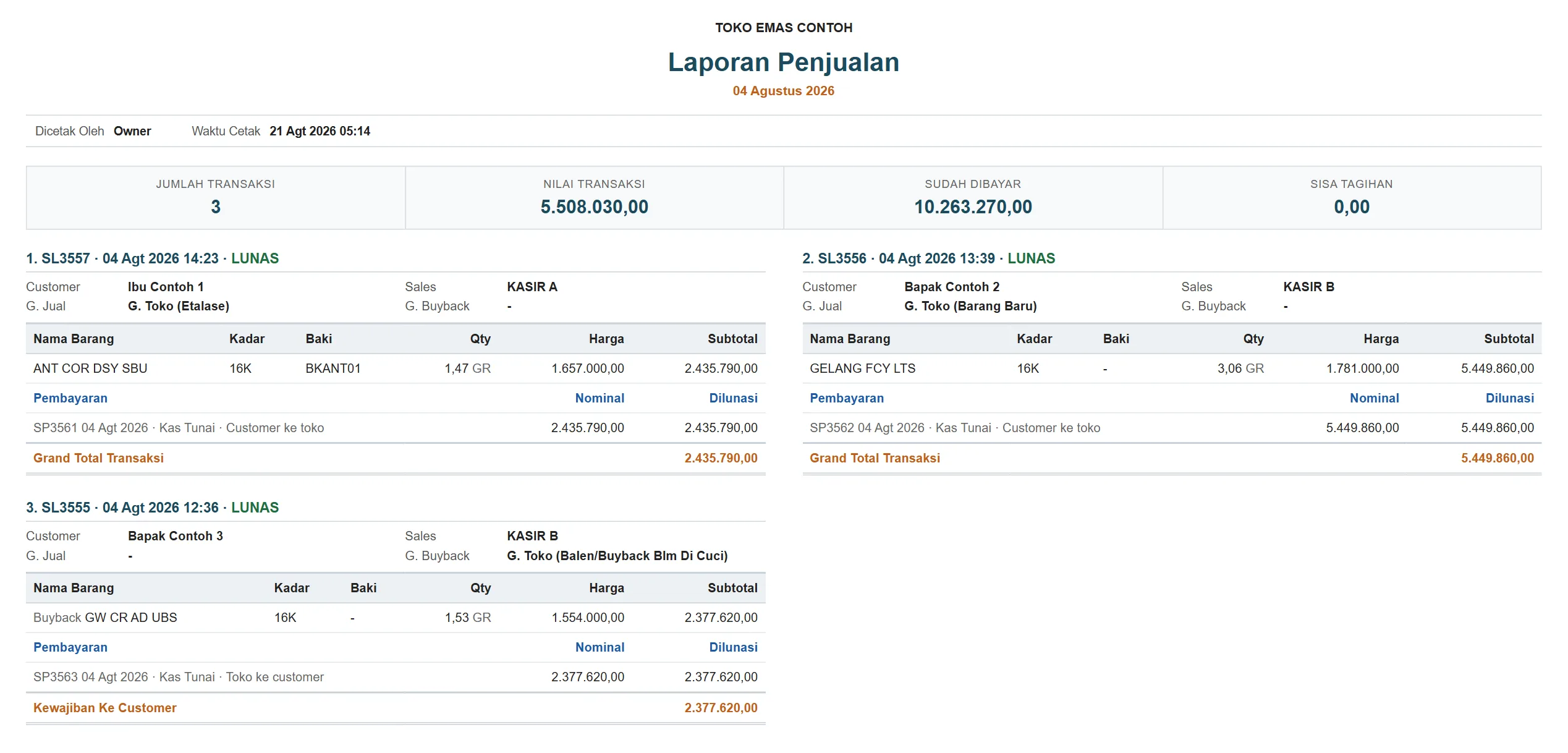Screen dimensions: 1568x753
Task: Click customer name Bapak Contoh 2
Action: point(952,287)
